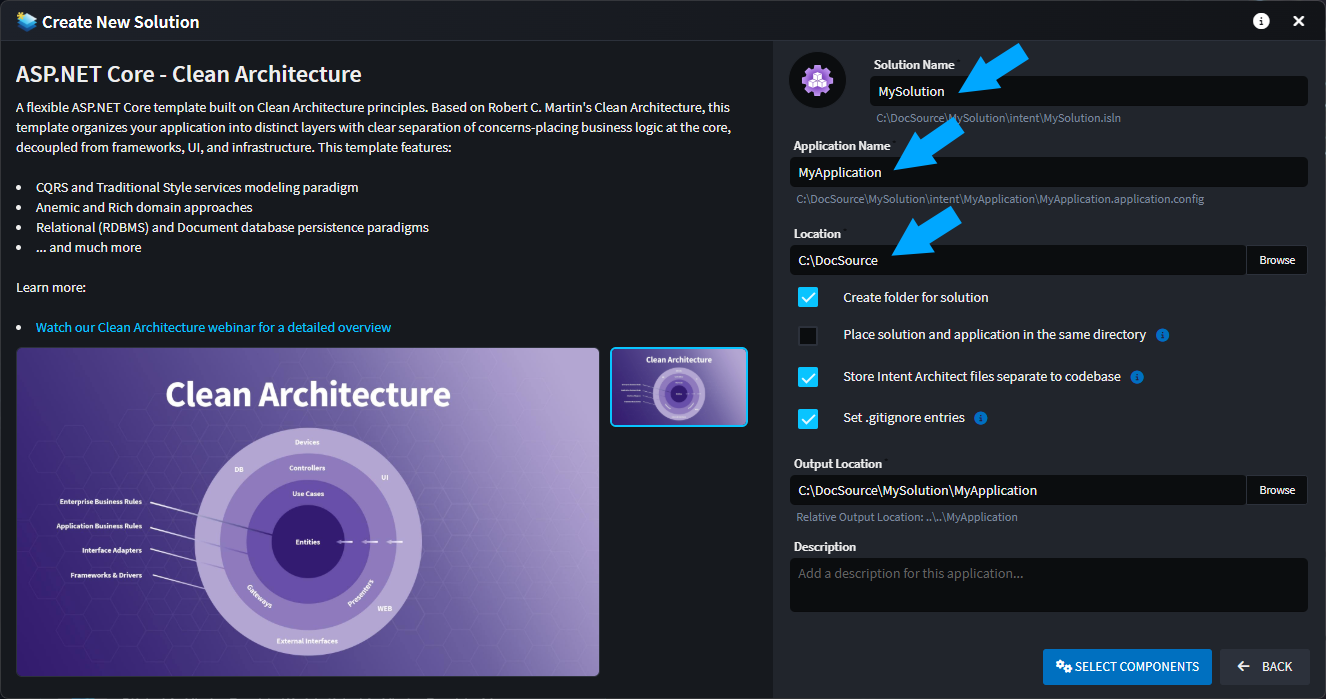Go BACK to previous step

[1265, 667]
